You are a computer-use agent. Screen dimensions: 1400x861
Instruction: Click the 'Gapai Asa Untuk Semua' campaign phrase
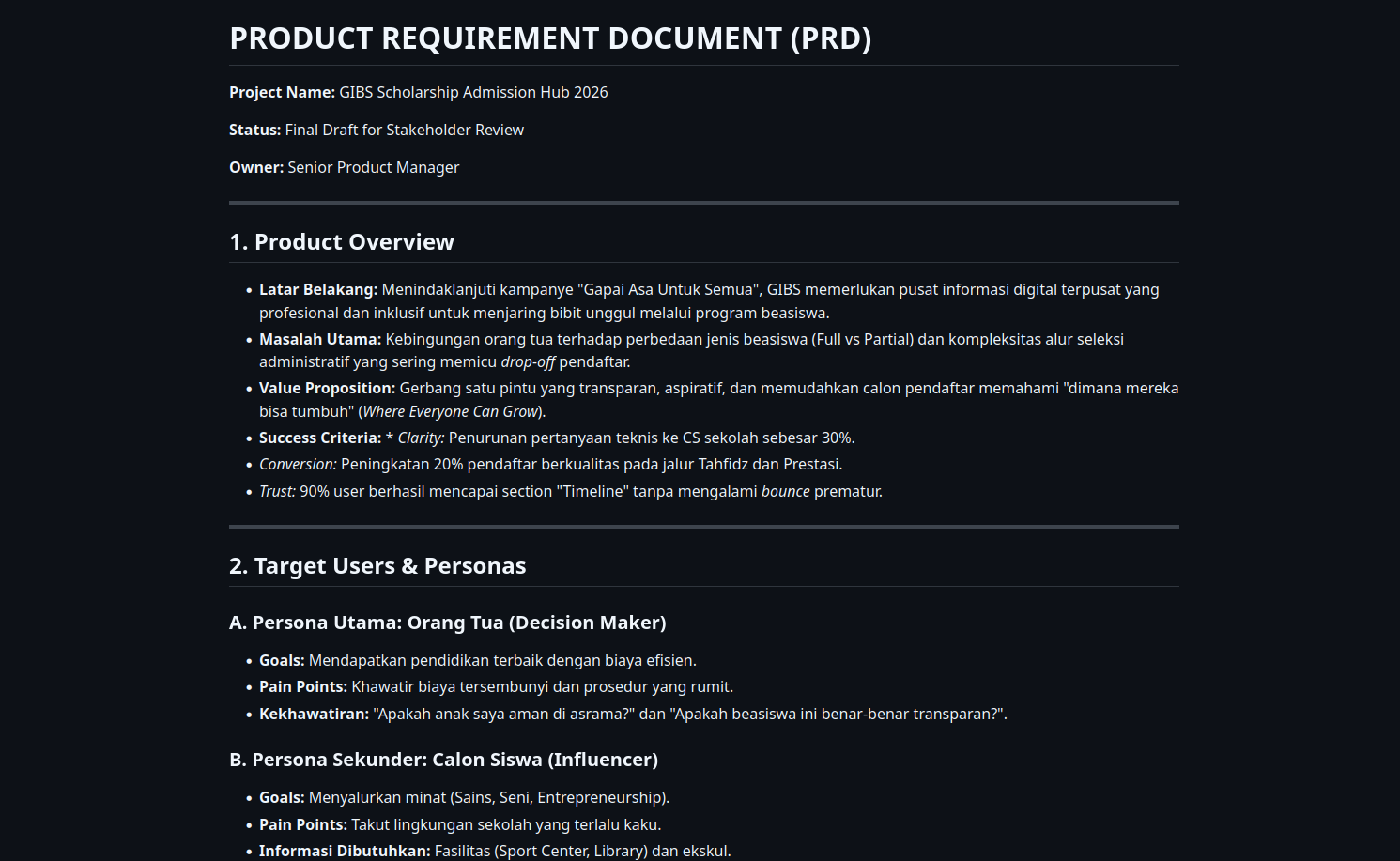click(x=669, y=289)
